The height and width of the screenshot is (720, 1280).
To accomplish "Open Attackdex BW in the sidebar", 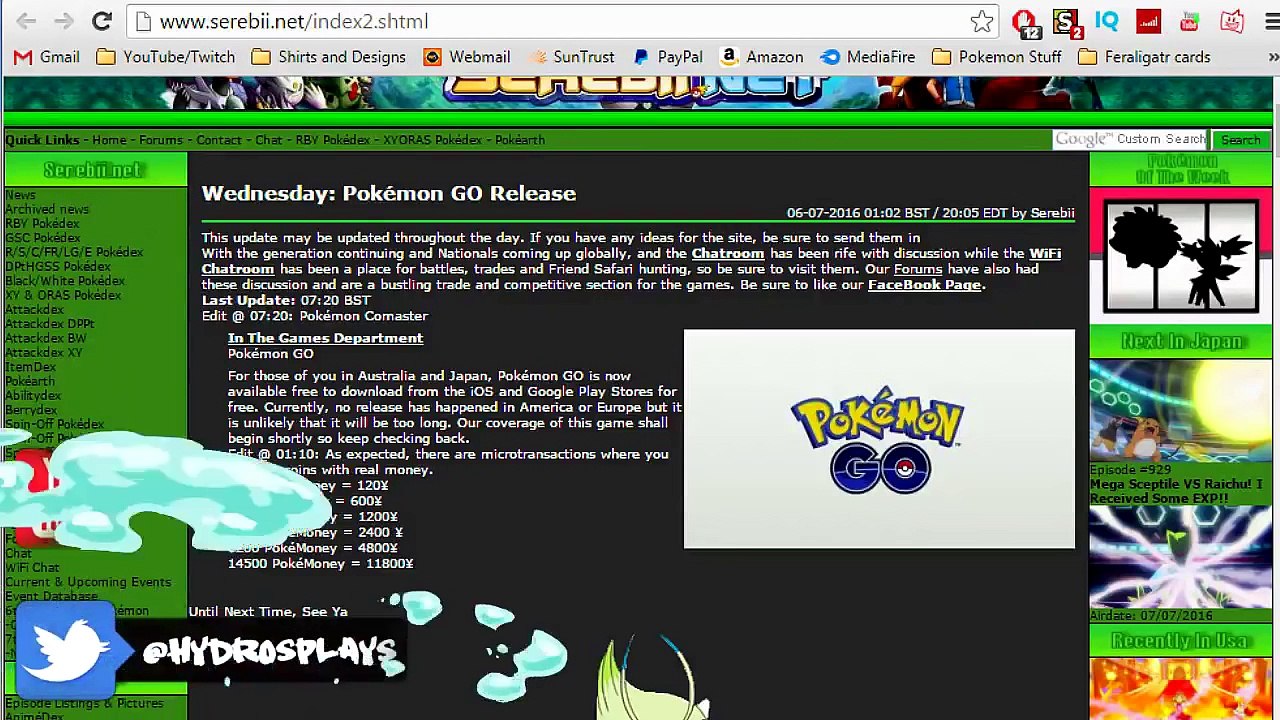I will click(x=45, y=339).
